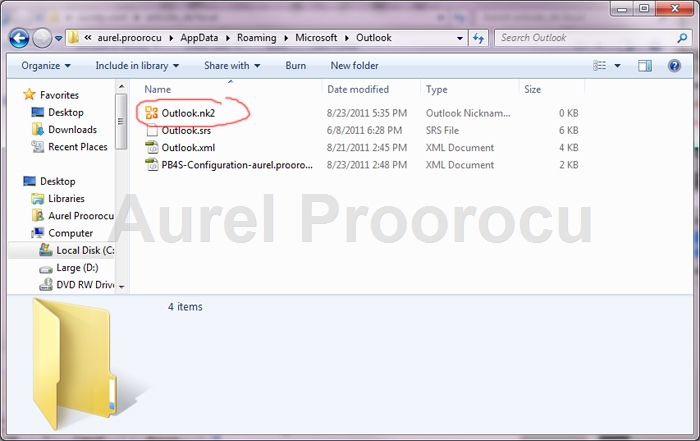This screenshot has height=441, width=700.
Task: Select the Outlook.xml file icon
Action: click(152, 148)
